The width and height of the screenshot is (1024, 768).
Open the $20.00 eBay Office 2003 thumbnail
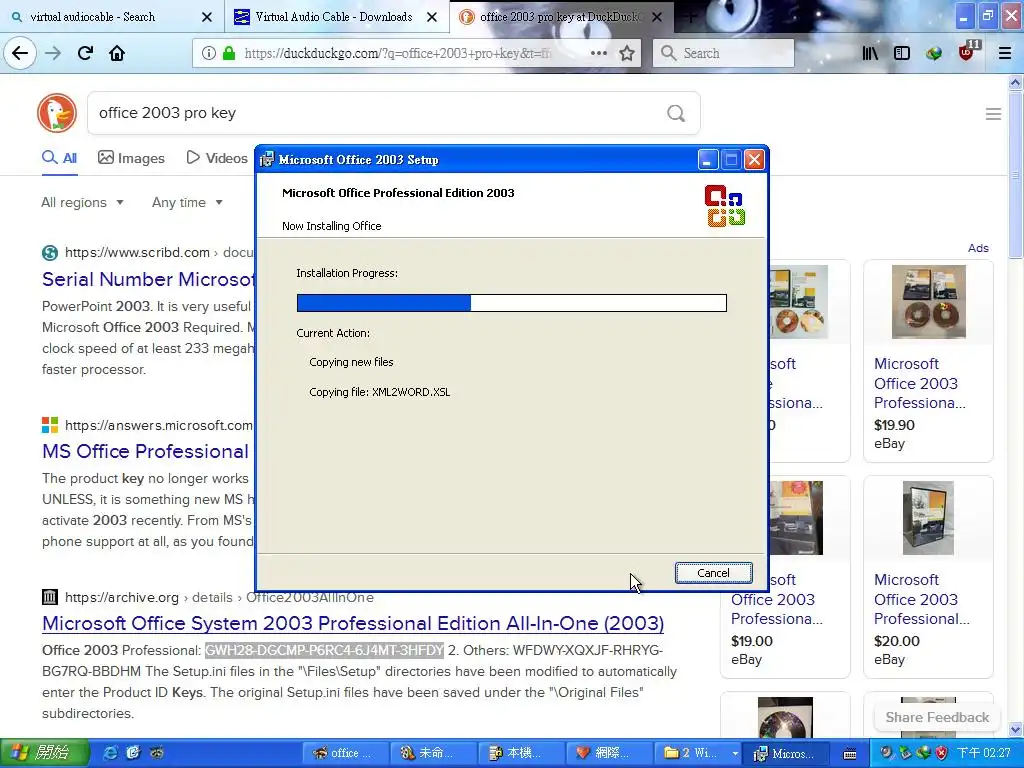[x=928, y=518]
